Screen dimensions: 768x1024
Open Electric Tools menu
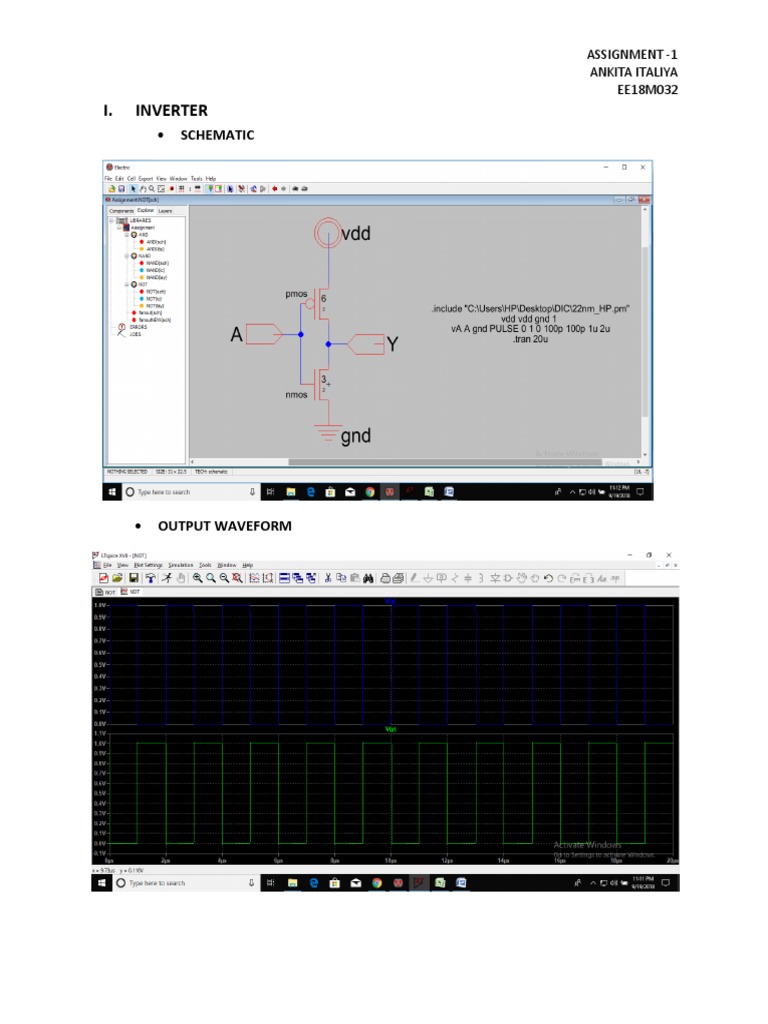click(x=197, y=178)
